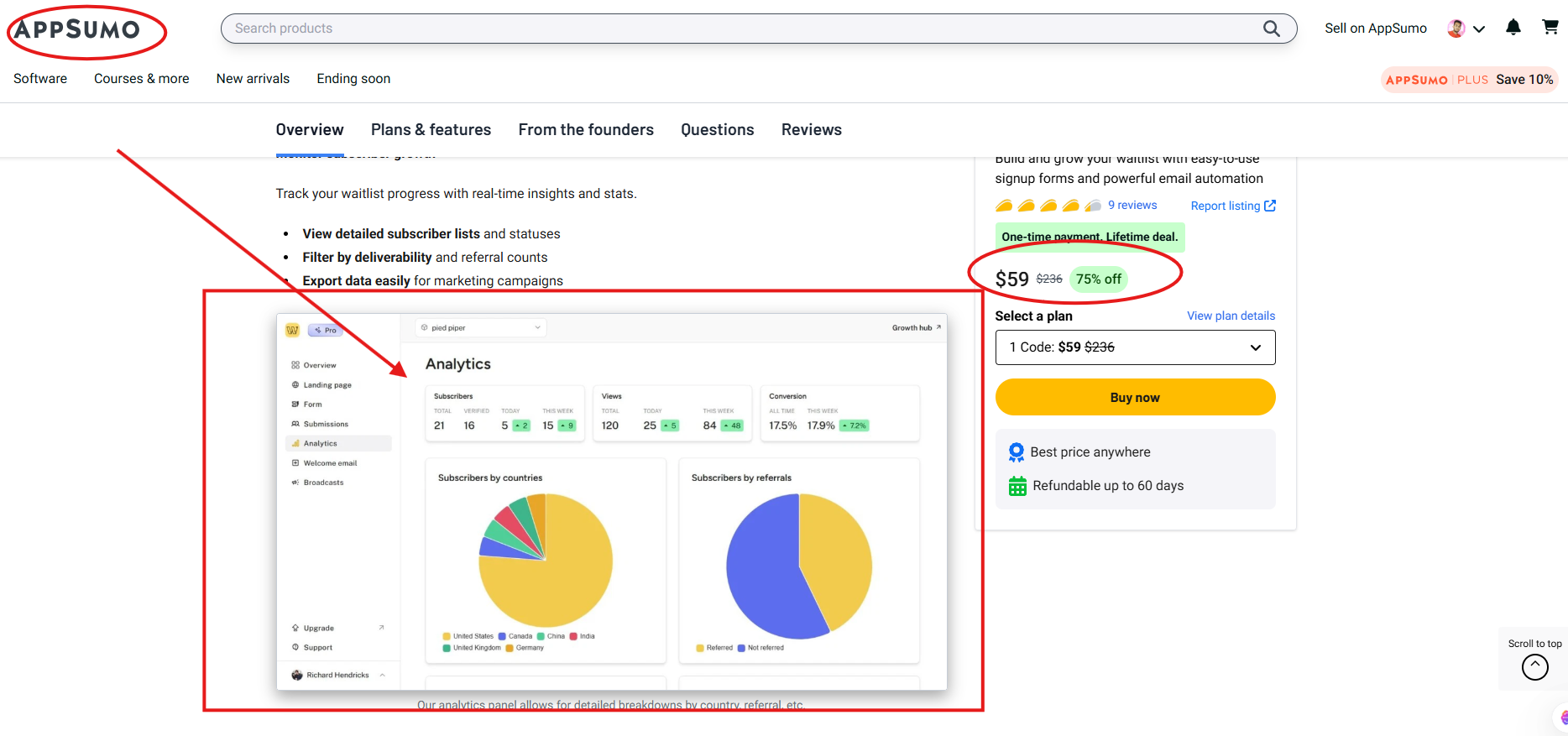The width and height of the screenshot is (1568, 736).
Task: Click the search magnifier icon
Action: (1271, 29)
